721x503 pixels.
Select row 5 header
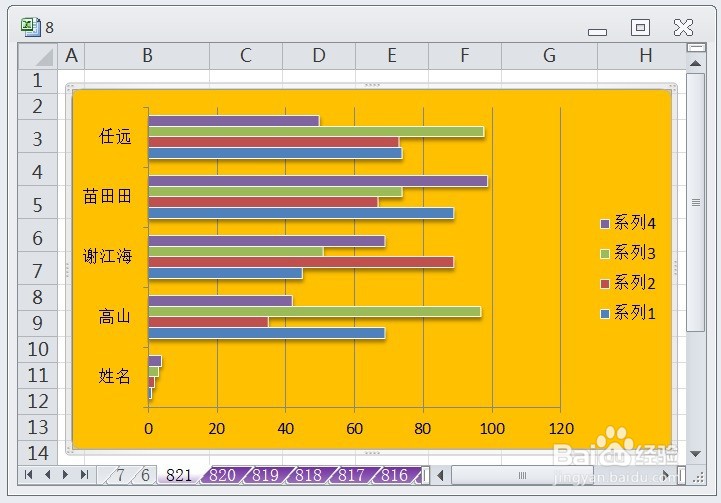[38, 204]
